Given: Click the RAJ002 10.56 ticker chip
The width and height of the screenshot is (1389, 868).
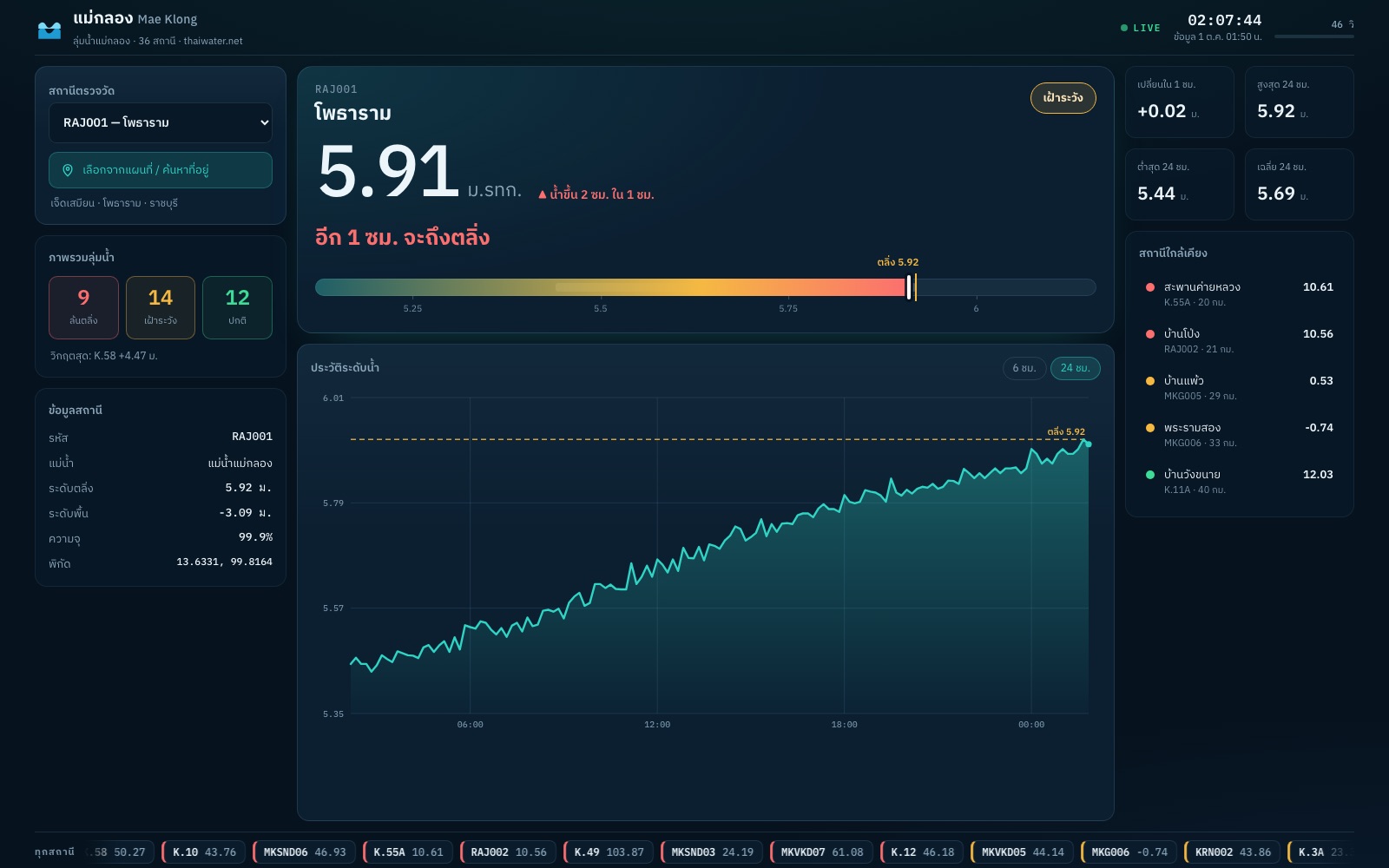Looking at the screenshot, I should [x=509, y=852].
